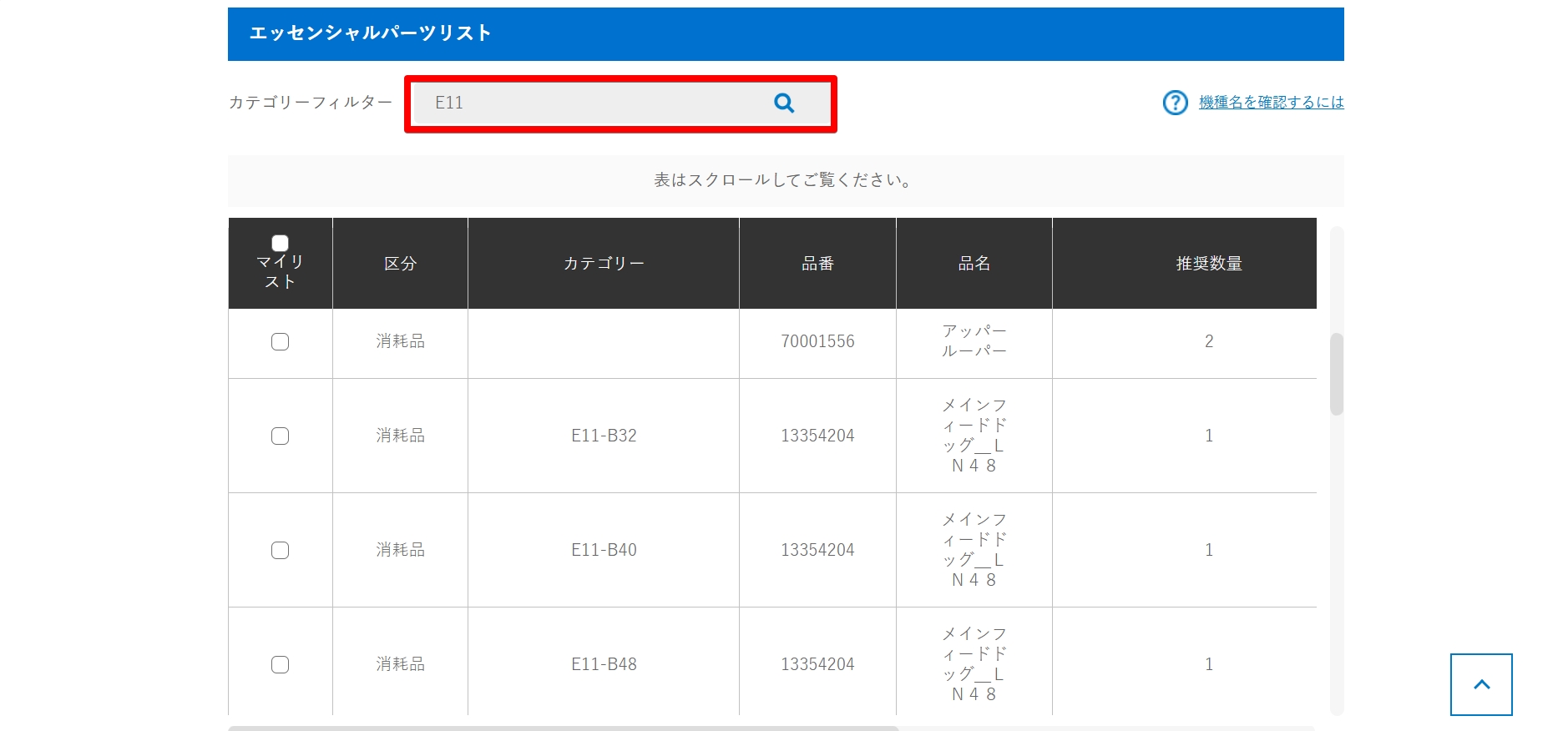Click the カテゴリー column header
The width and height of the screenshot is (1568, 731).
click(x=603, y=264)
